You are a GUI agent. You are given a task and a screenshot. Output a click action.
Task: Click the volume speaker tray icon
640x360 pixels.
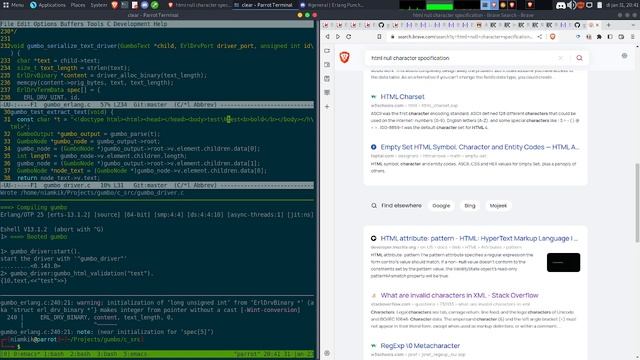[571, 5]
